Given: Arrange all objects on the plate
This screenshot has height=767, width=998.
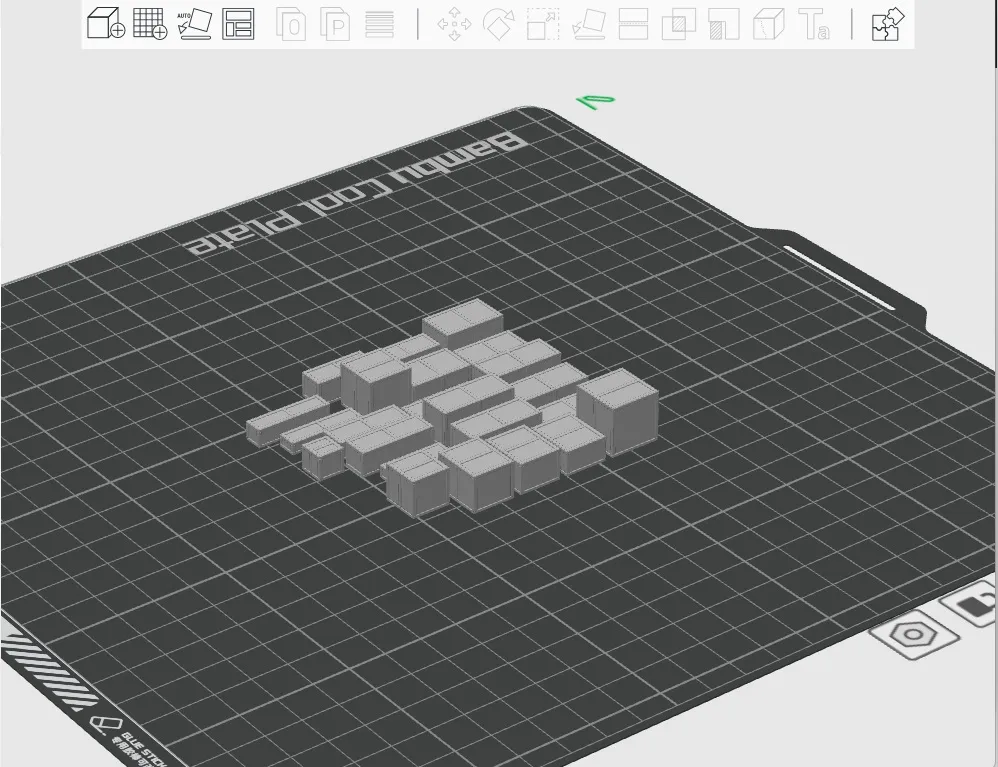Looking at the screenshot, I should click(237, 25).
